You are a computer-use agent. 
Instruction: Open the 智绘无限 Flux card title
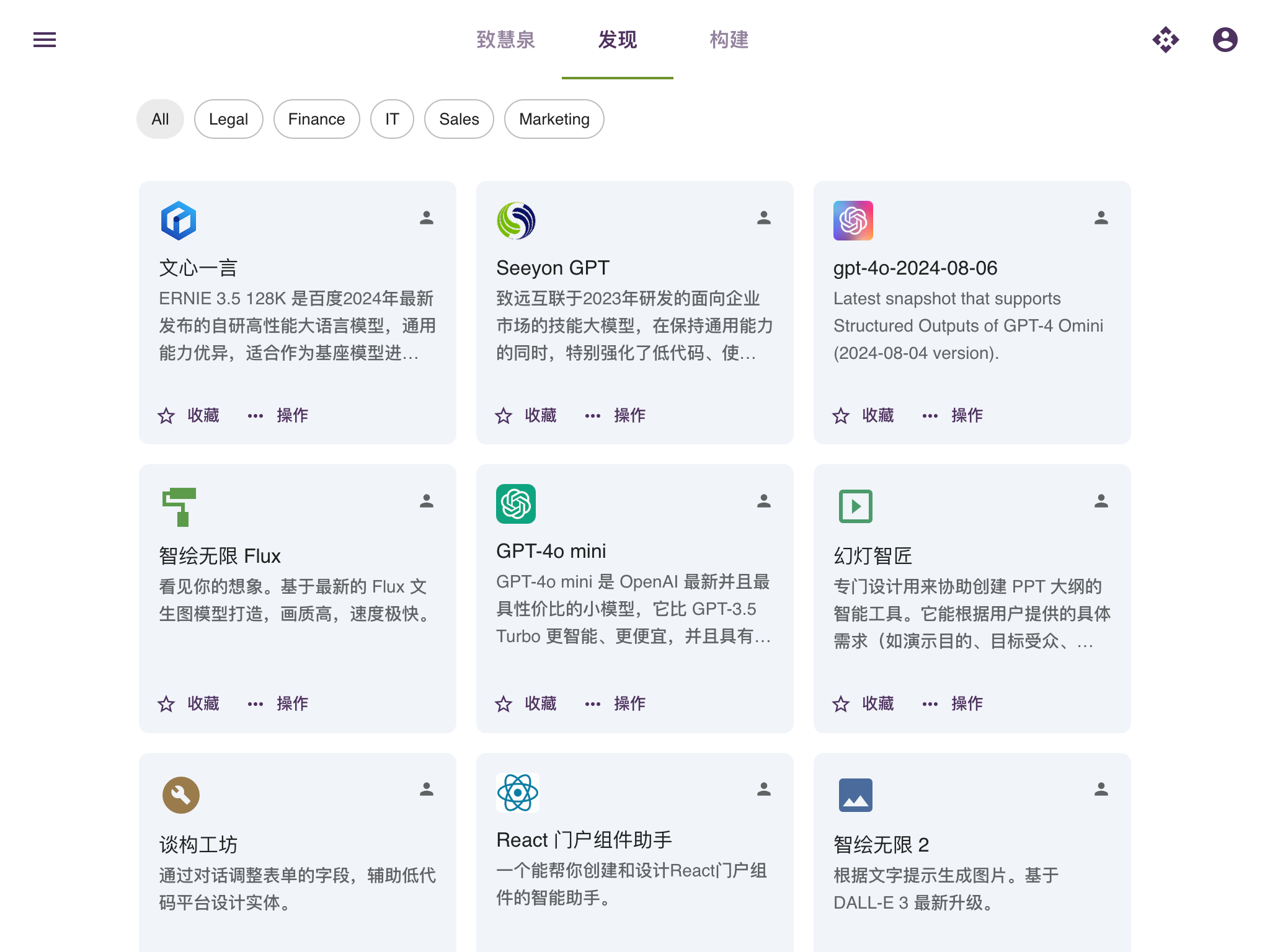coord(220,556)
